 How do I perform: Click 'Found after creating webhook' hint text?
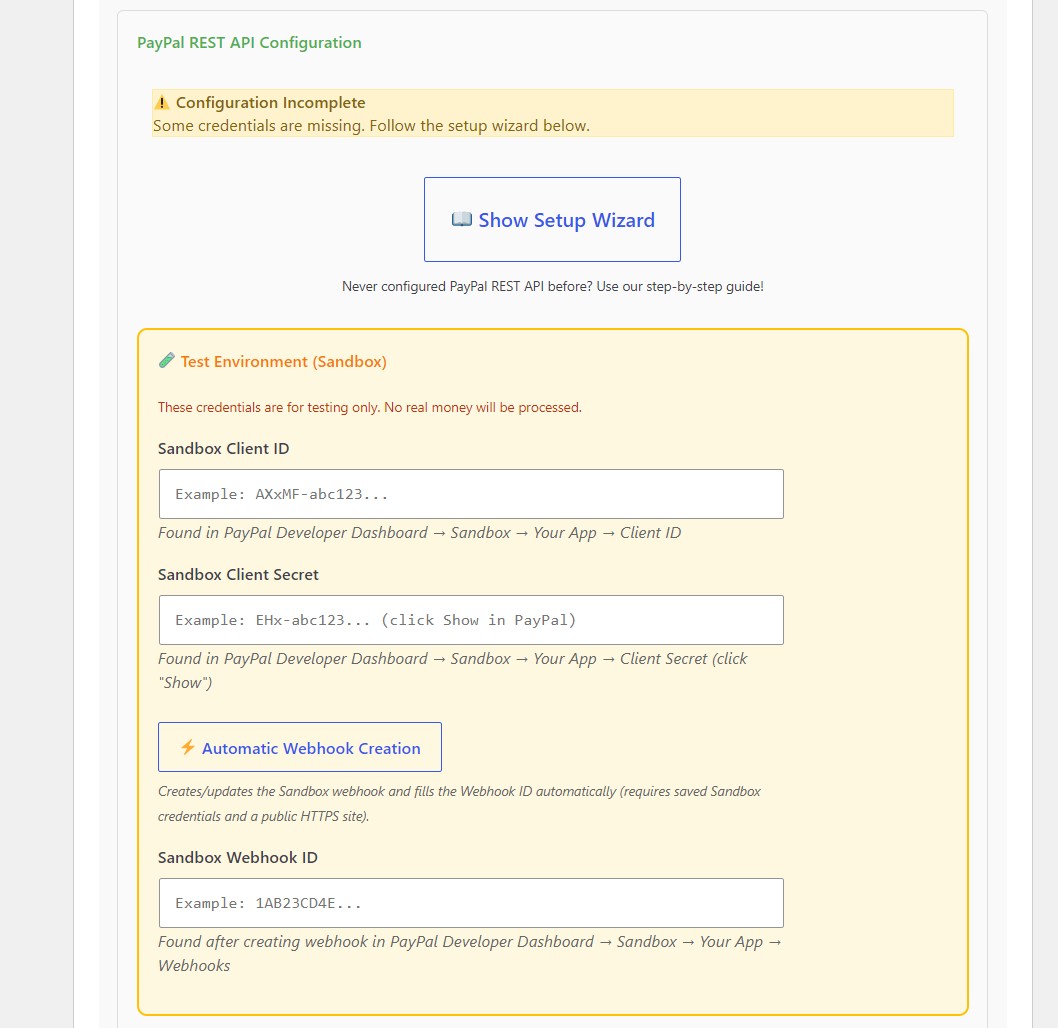(470, 953)
